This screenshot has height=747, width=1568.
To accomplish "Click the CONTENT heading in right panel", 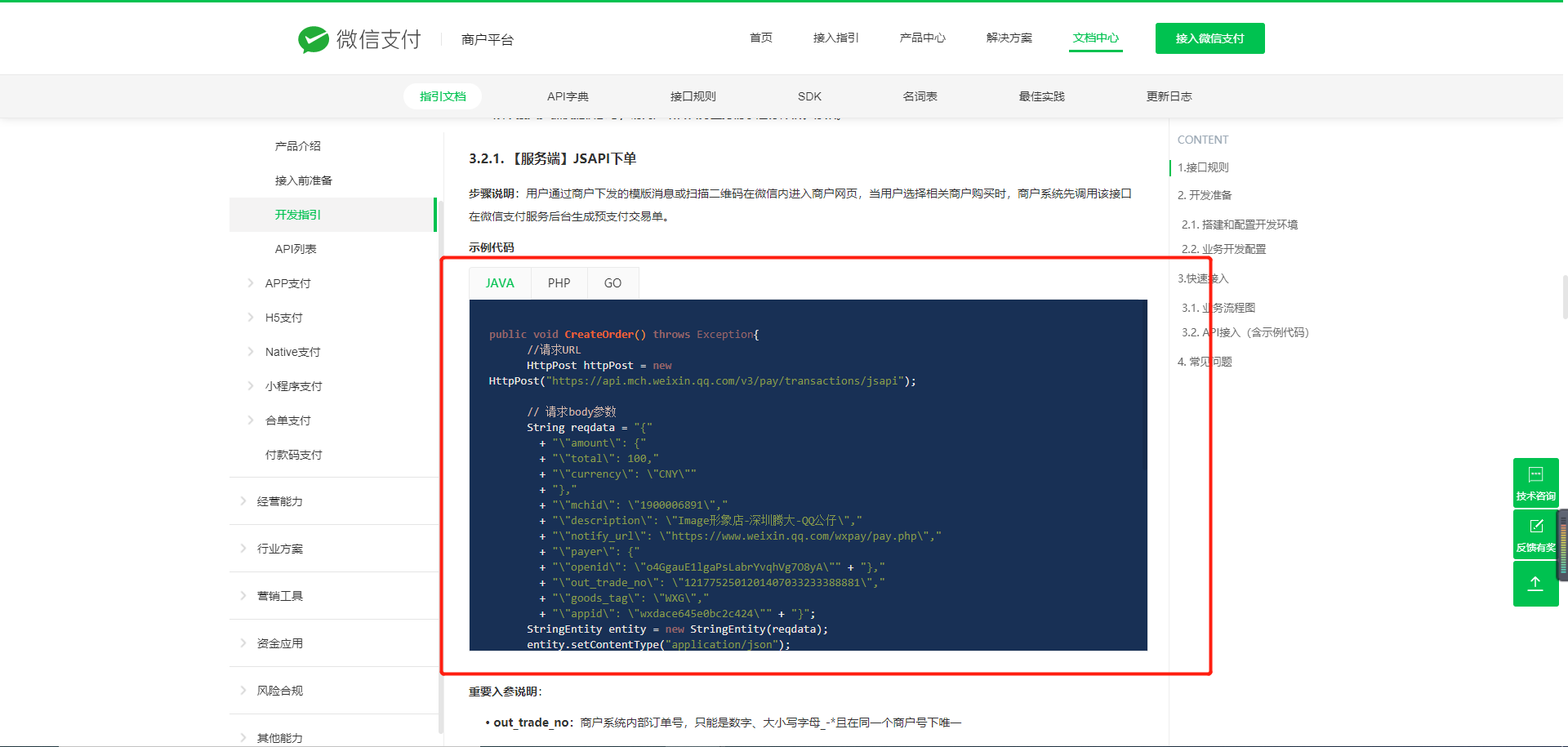I will (1203, 140).
